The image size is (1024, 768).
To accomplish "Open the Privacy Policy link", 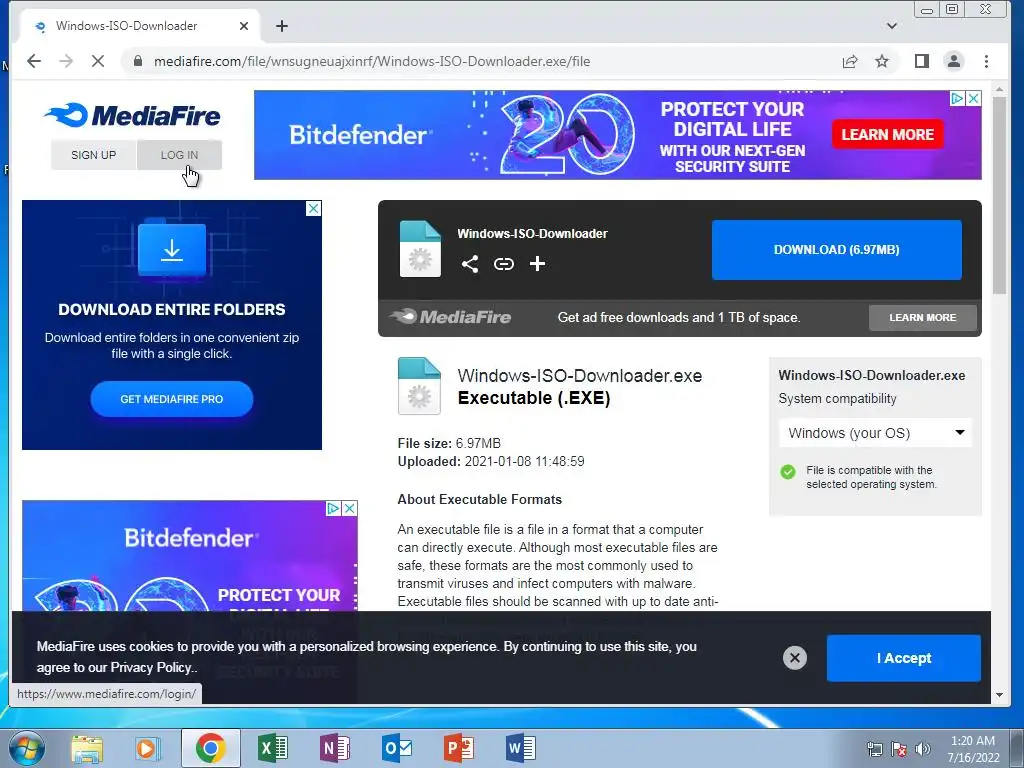I will (152, 667).
